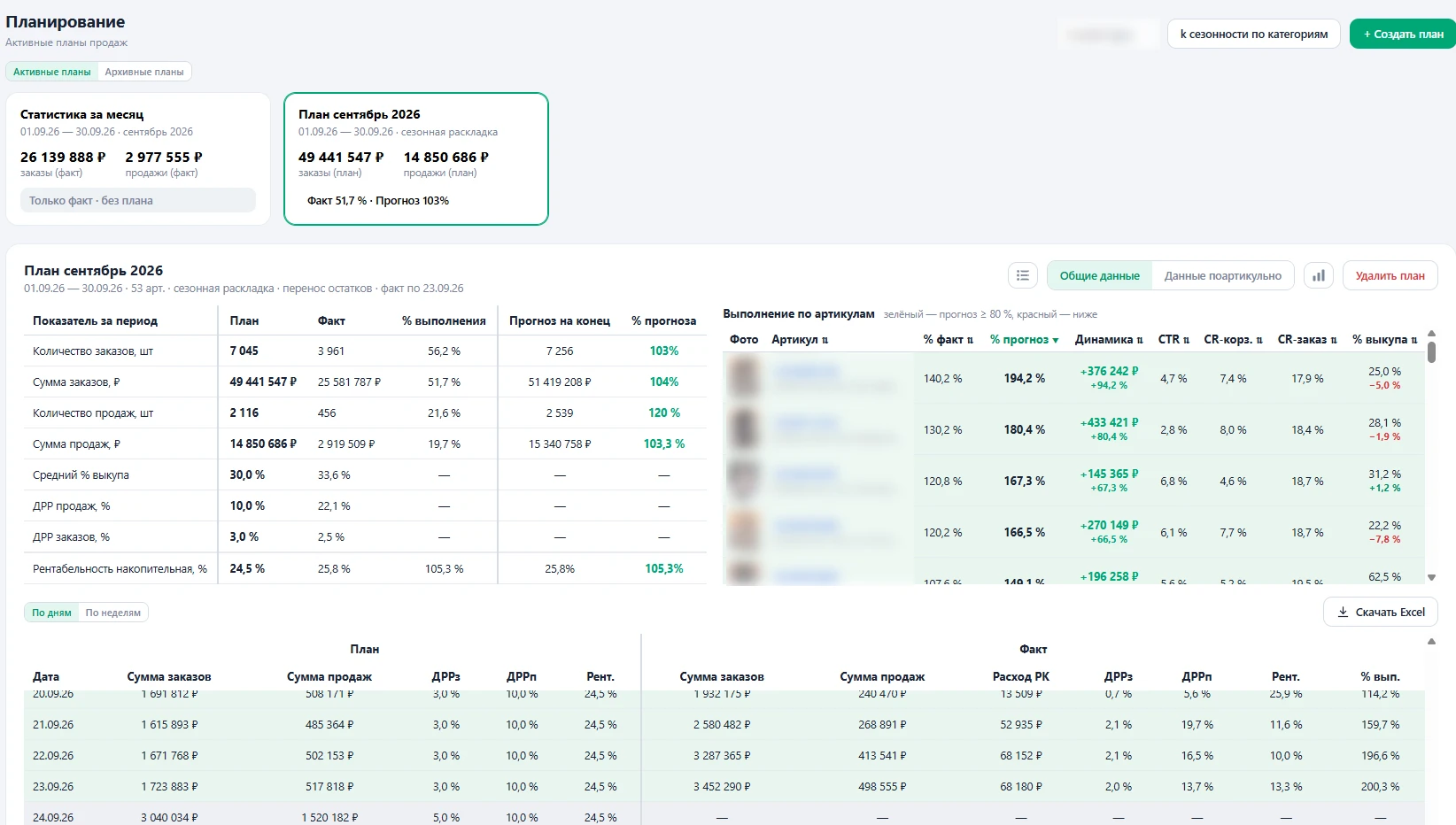Sort by the CR-заказ column
Image resolution: width=1456 pixels, height=825 pixels.
1307,340
